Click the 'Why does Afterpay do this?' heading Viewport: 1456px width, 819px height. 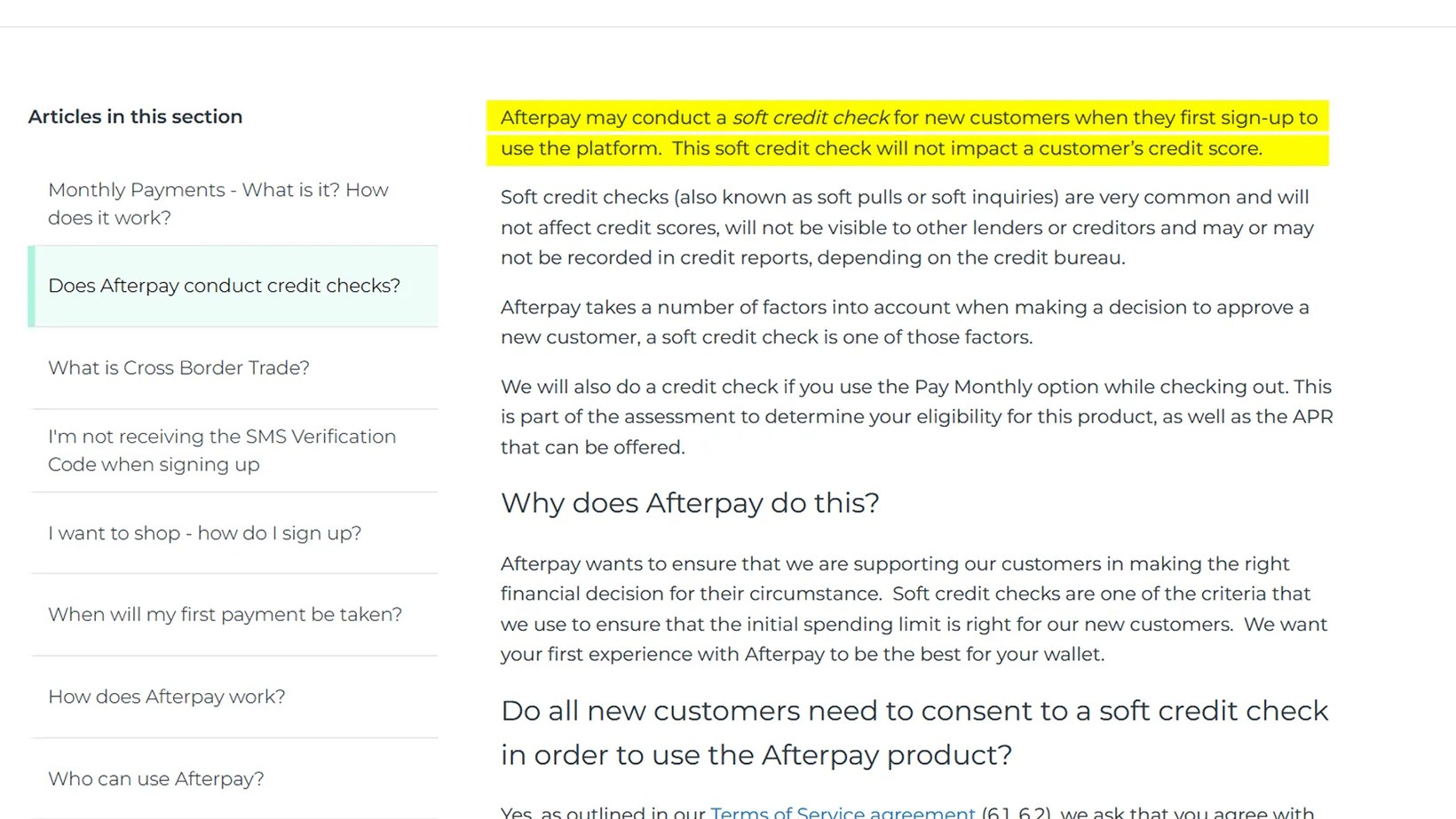click(690, 503)
